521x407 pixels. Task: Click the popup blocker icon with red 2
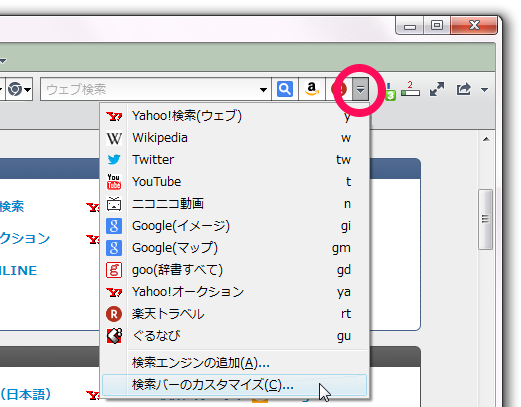coord(410,89)
